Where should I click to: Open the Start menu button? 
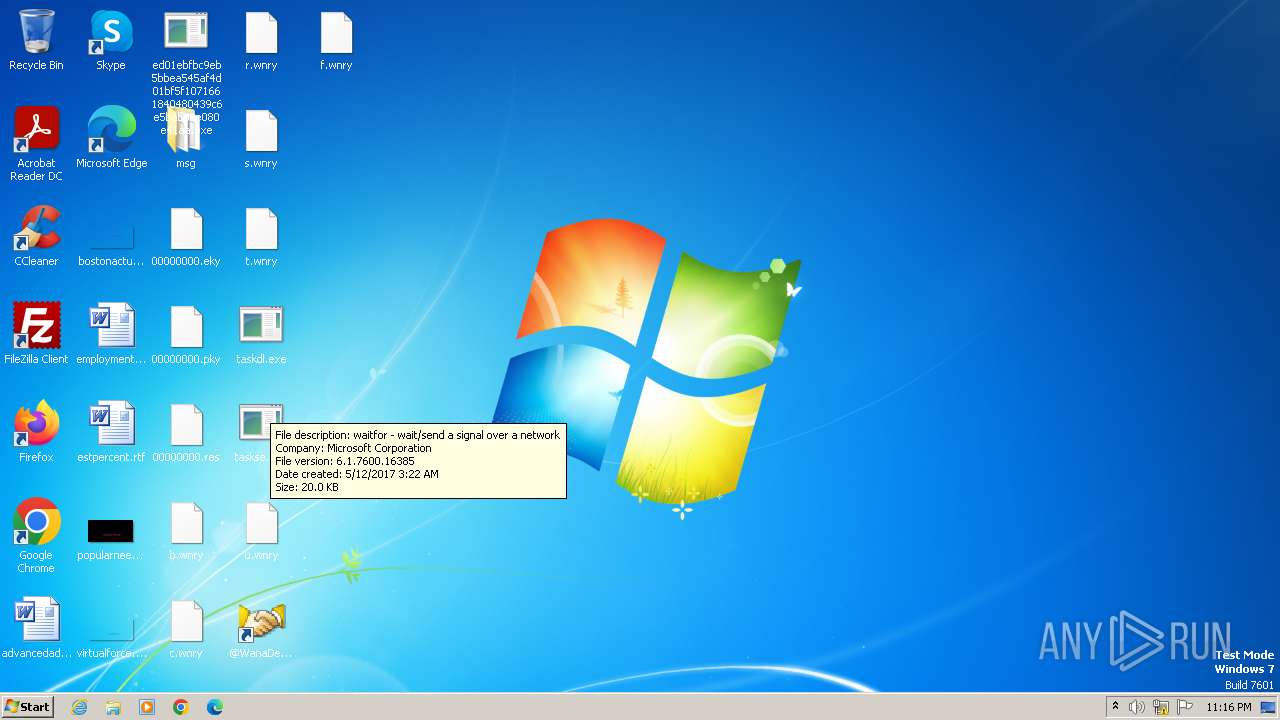coord(28,706)
